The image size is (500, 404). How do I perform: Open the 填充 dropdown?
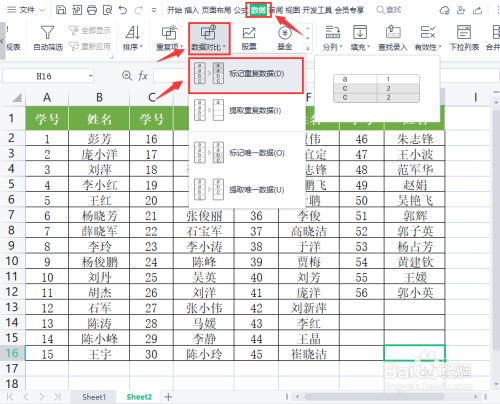(x=360, y=38)
